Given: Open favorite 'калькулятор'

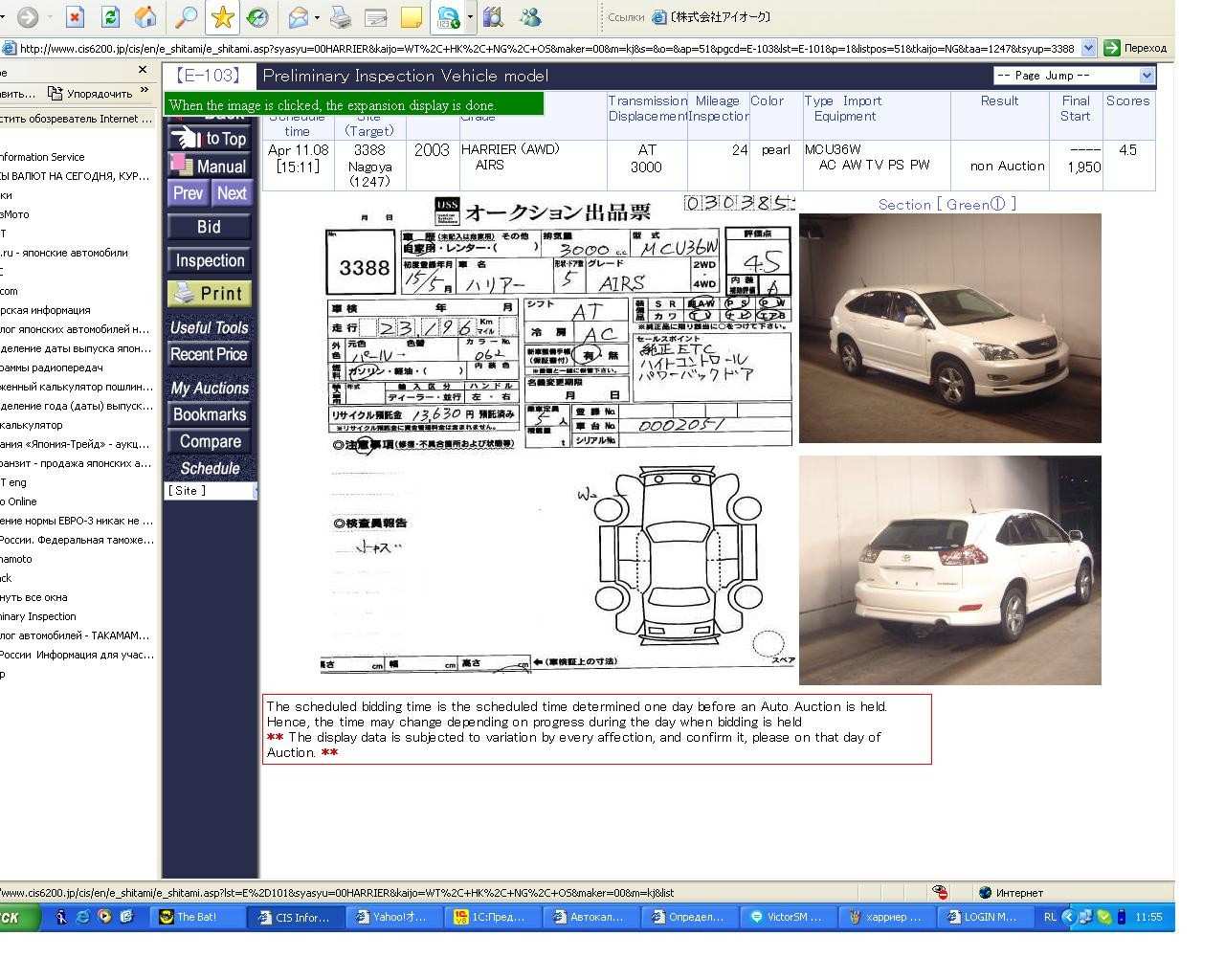Looking at the screenshot, I should coord(32,425).
